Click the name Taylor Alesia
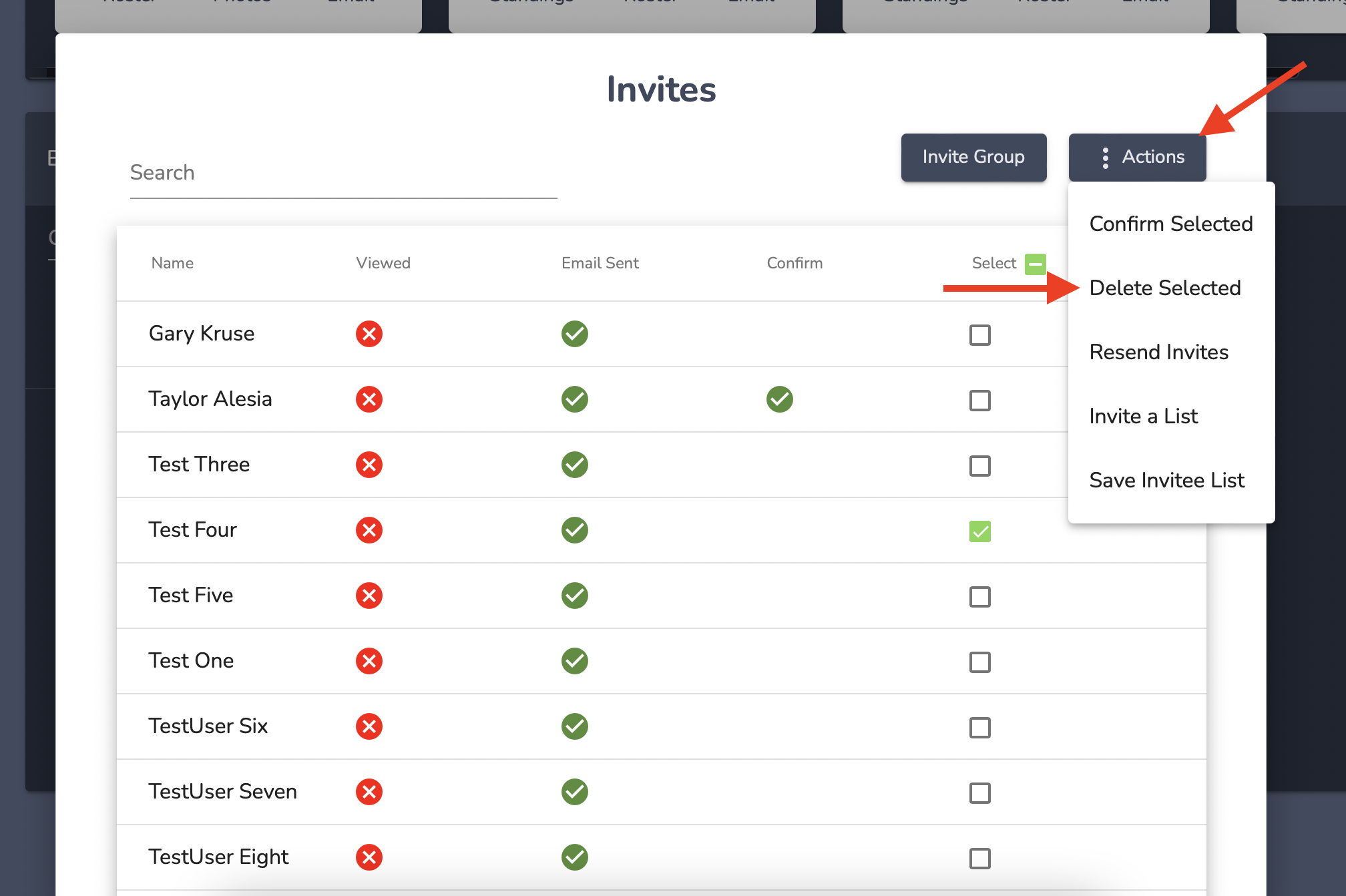Viewport: 1346px width, 896px height. (x=210, y=399)
